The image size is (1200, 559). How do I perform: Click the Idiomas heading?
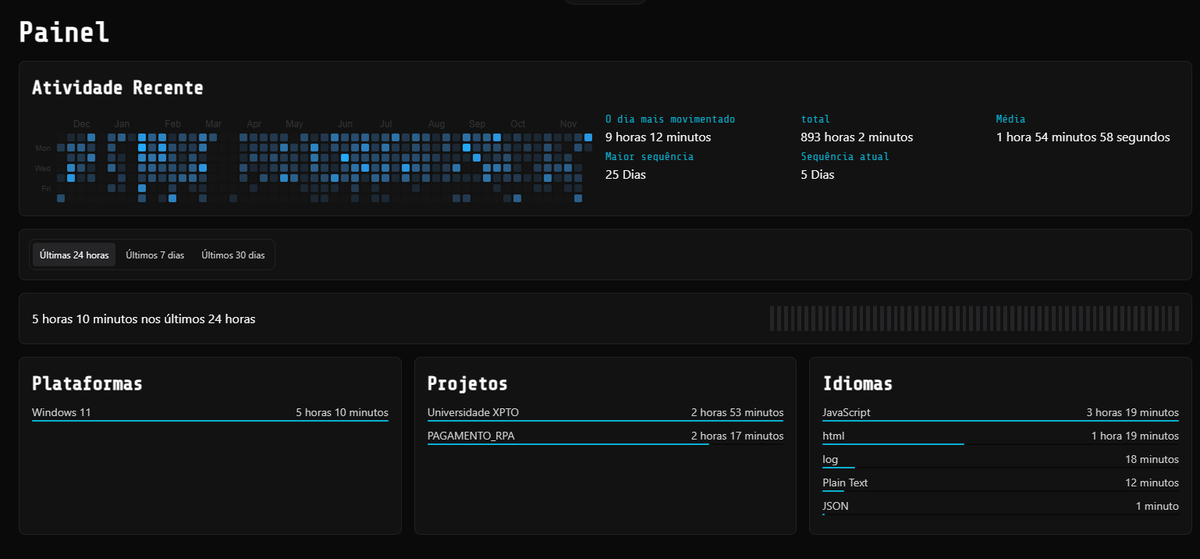pyautogui.click(x=857, y=383)
